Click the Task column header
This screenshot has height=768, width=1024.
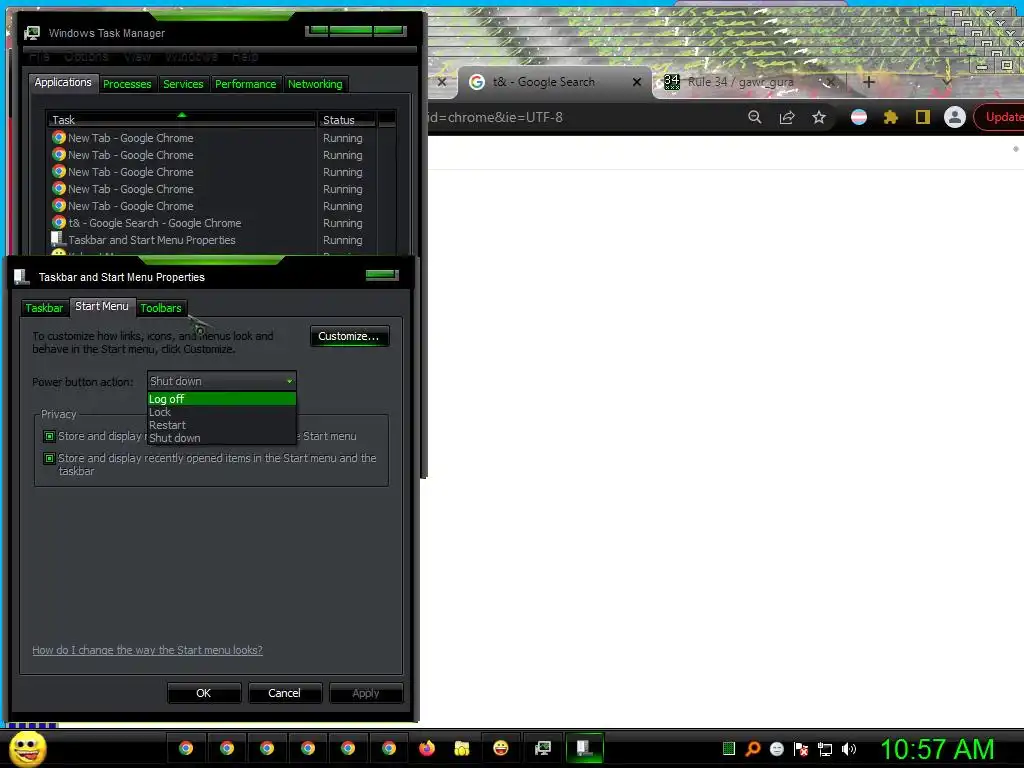(181, 120)
